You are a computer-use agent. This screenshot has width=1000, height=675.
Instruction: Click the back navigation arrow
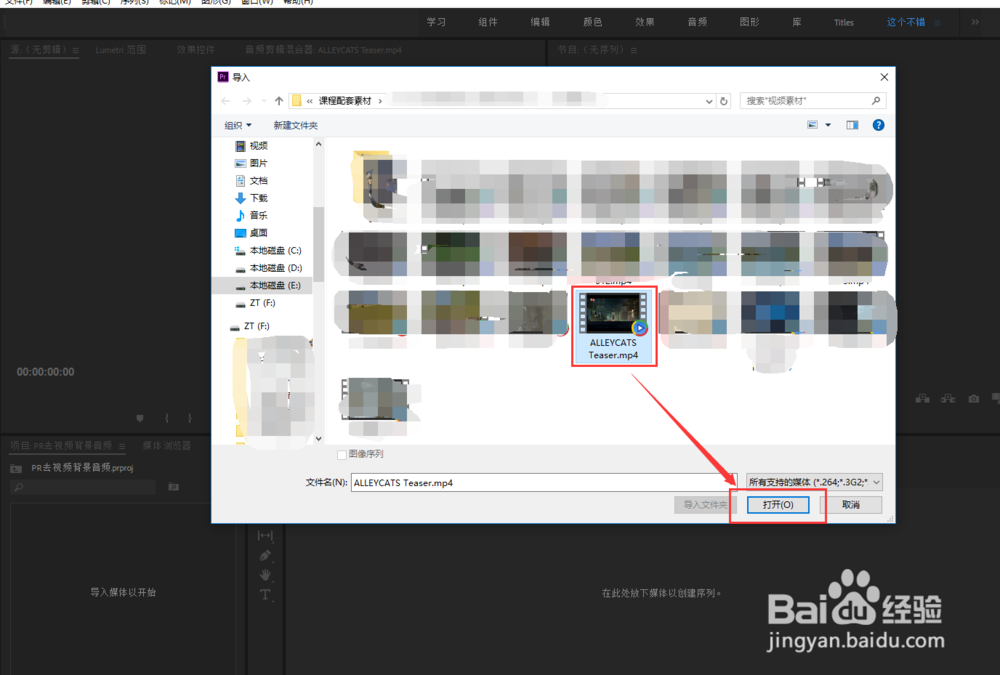225,101
